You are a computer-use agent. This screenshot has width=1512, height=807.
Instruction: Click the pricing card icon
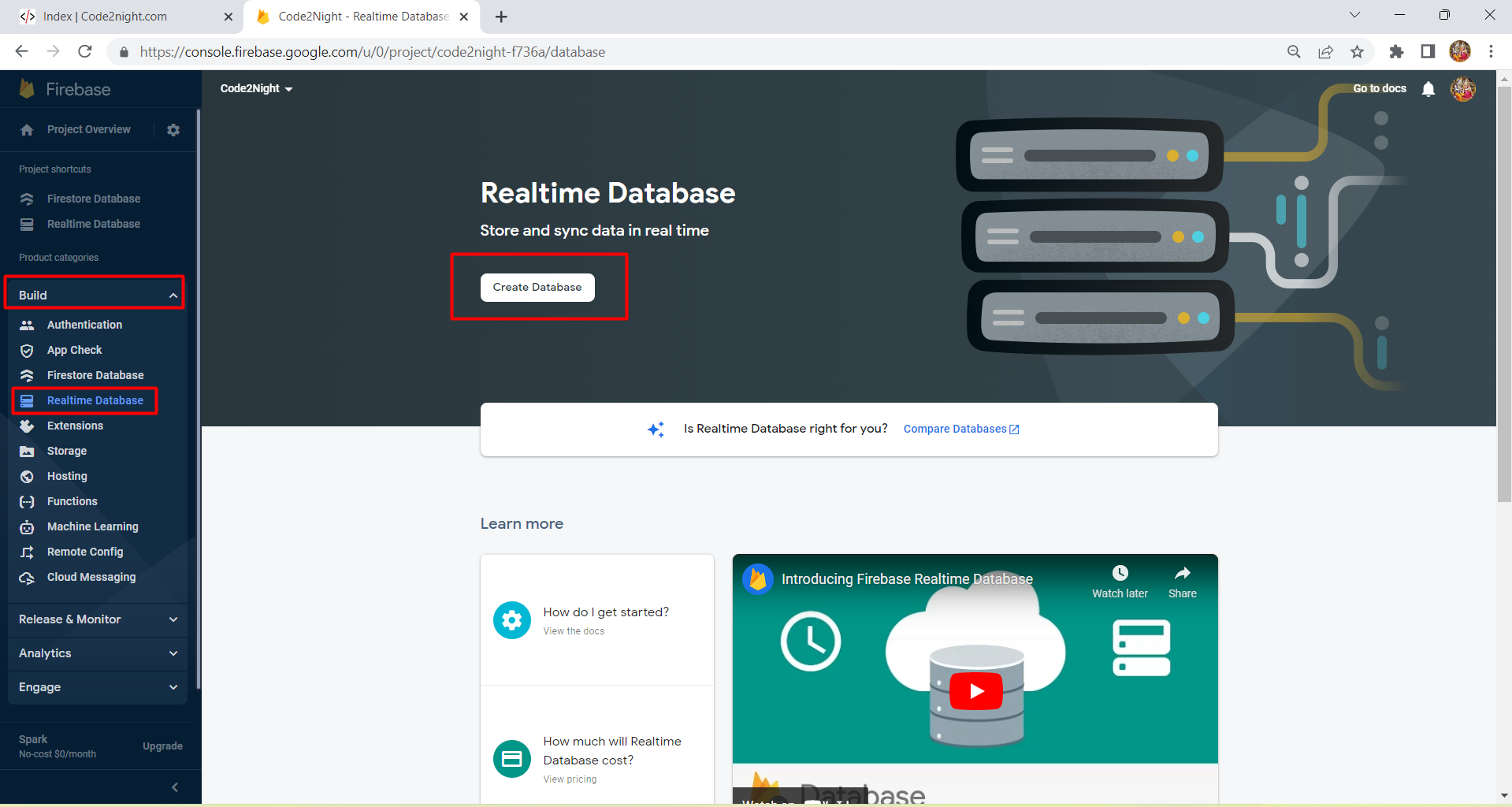512,759
